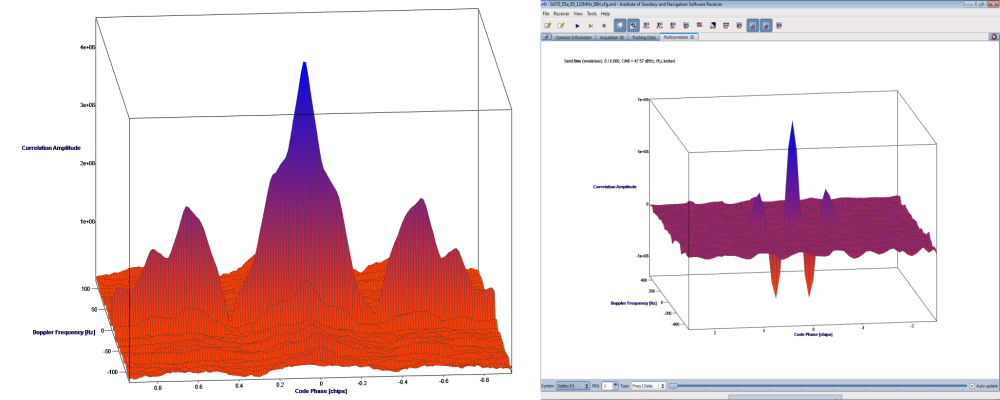
Task: Toggle the highlighted magnifier toolbar icon
Action: [x=633, y=26]
